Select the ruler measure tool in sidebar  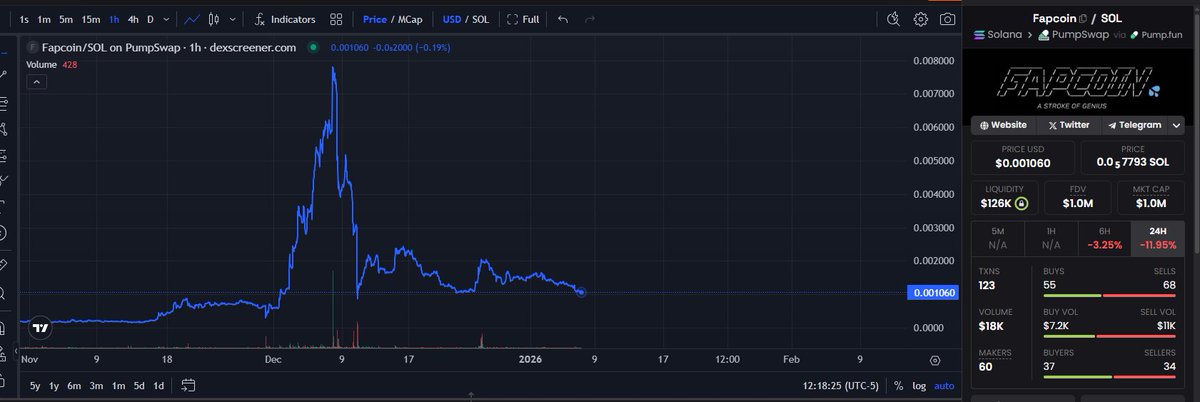[4, 264]
